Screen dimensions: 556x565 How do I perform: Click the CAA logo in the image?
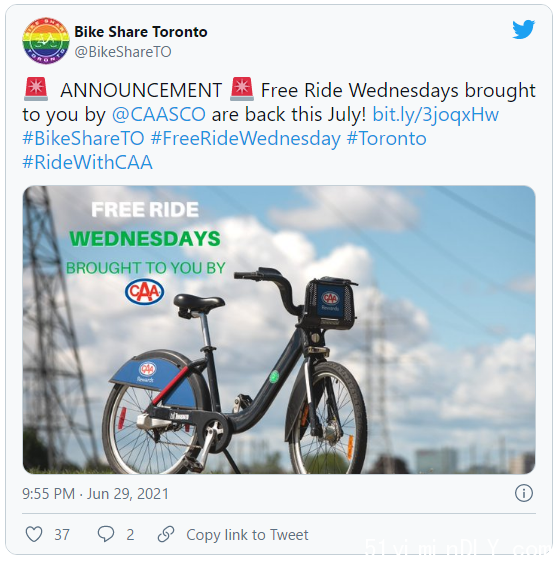144,292
